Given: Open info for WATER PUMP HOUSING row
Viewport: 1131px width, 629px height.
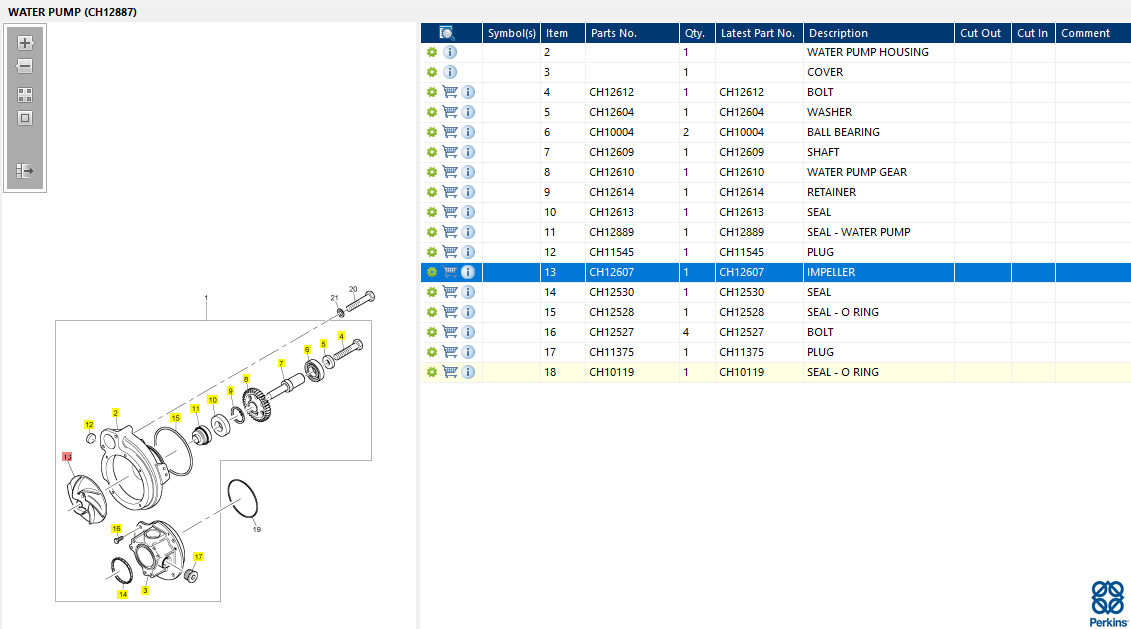Looking at the screenshot, I should click(x=450, y=52).
